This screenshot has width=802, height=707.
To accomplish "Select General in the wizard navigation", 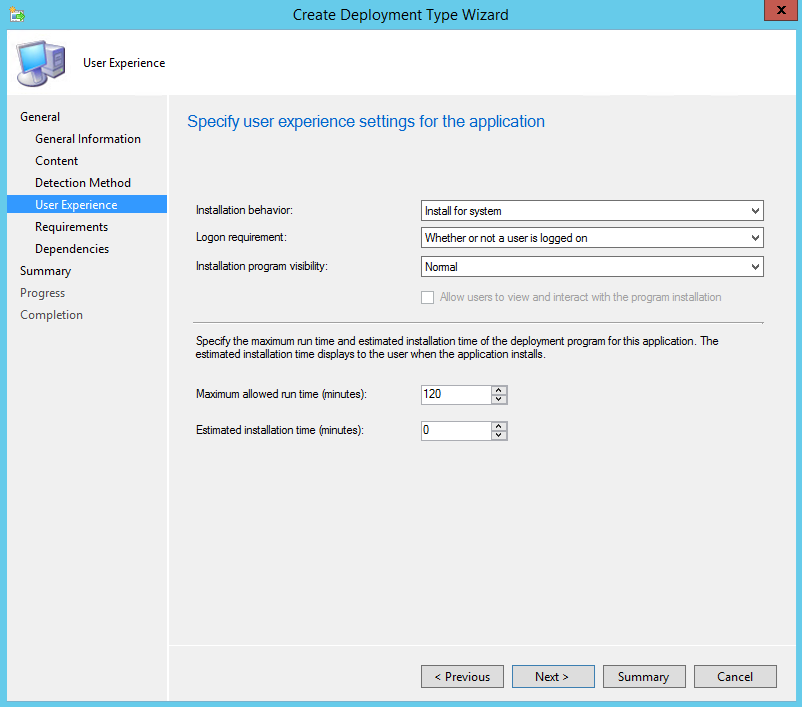I will (x=40, y=117).
